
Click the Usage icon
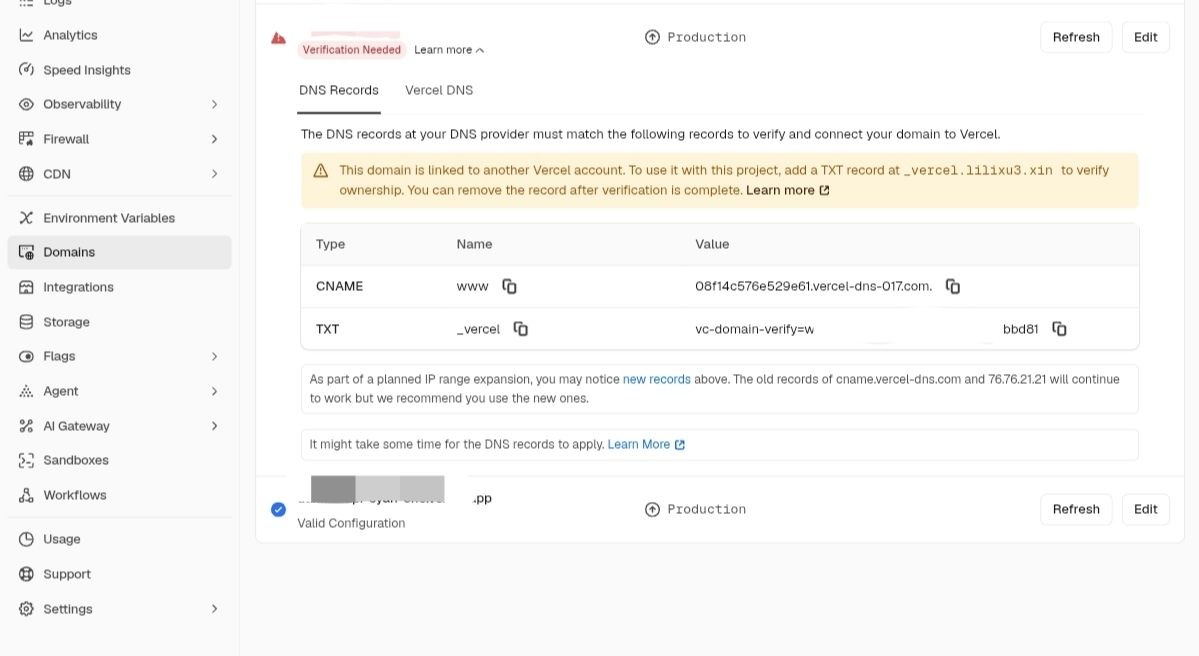(26, 539)
